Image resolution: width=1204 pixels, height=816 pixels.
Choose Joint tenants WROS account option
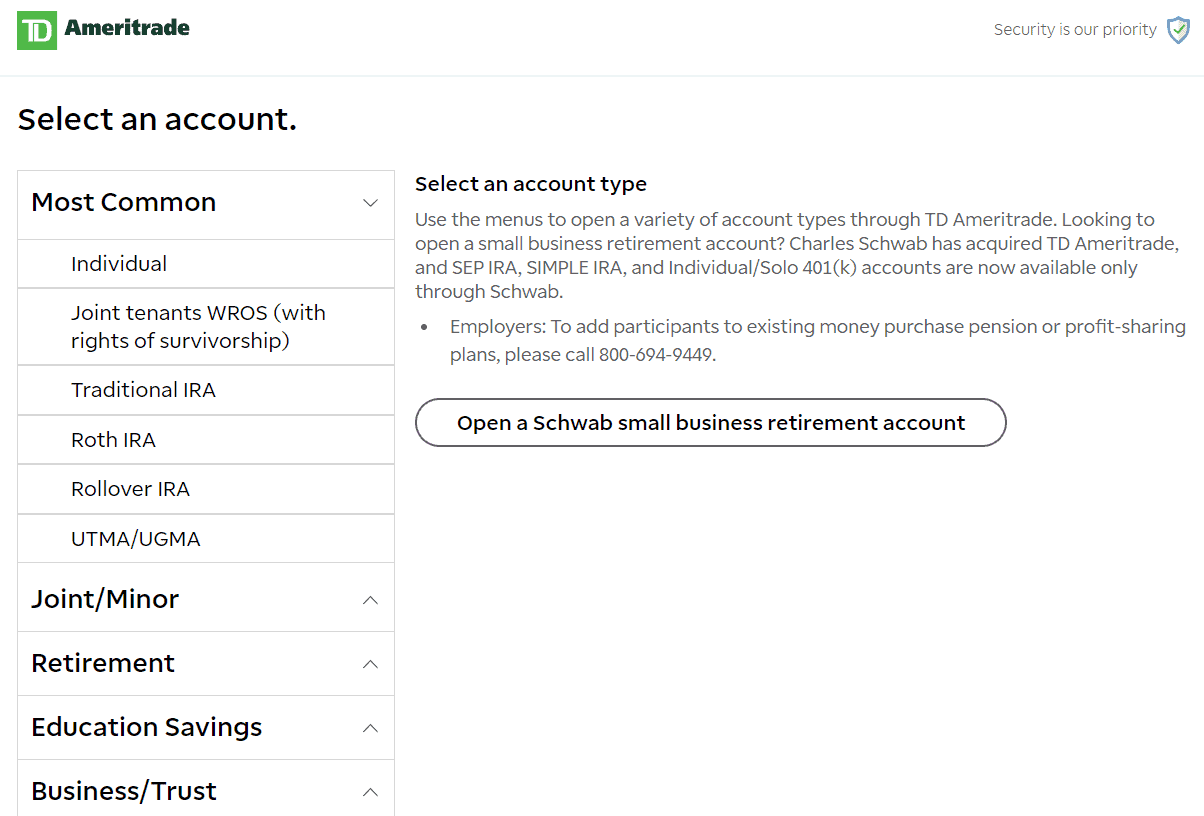pyautogui.click(x=198, y=327)
